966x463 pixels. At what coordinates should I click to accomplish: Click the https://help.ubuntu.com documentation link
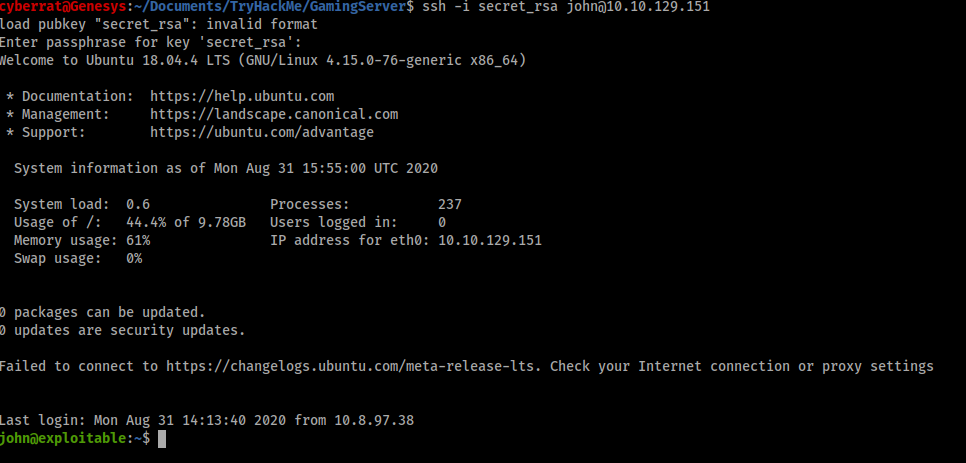click(x=242, y=97)
